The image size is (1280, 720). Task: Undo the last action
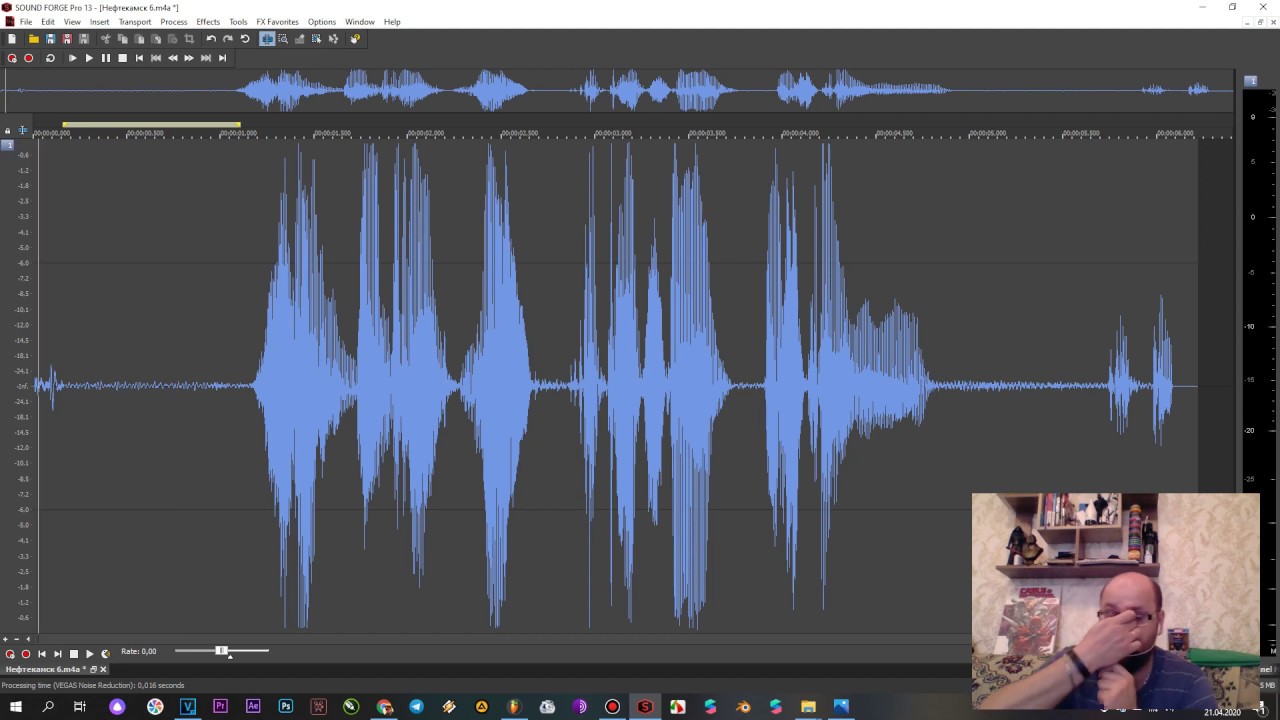pyautogui.click(x=211, y=39)
